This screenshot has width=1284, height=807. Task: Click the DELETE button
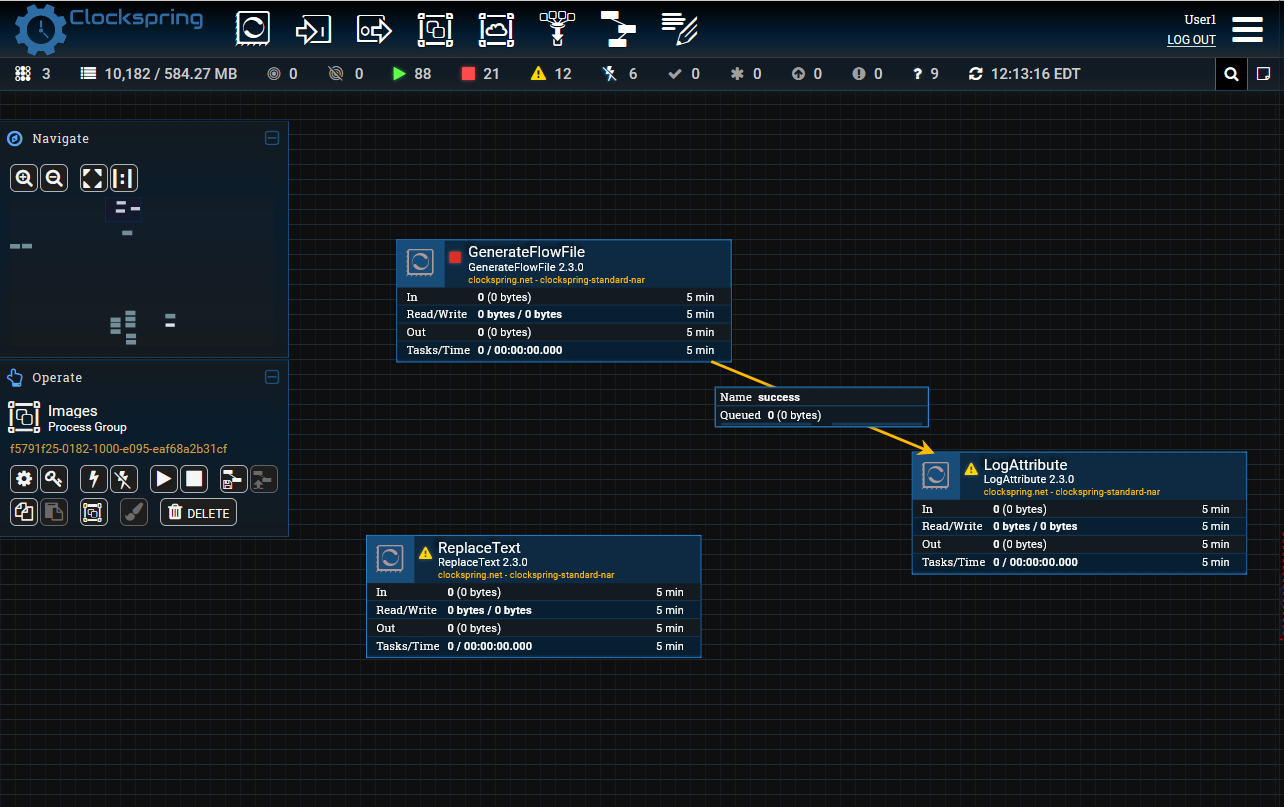coord(199,512)
